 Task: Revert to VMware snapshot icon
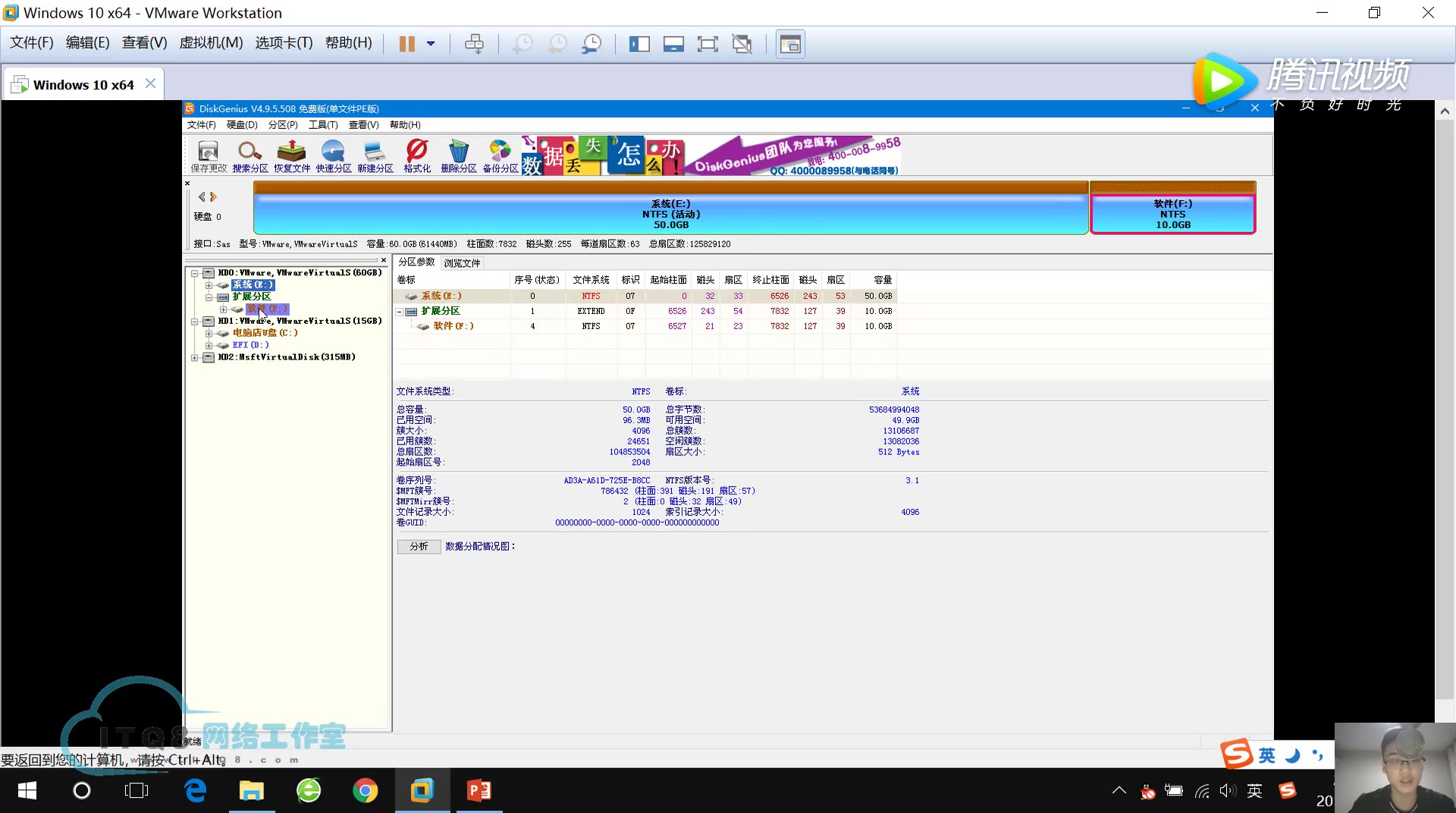click(x=557, y=44)
